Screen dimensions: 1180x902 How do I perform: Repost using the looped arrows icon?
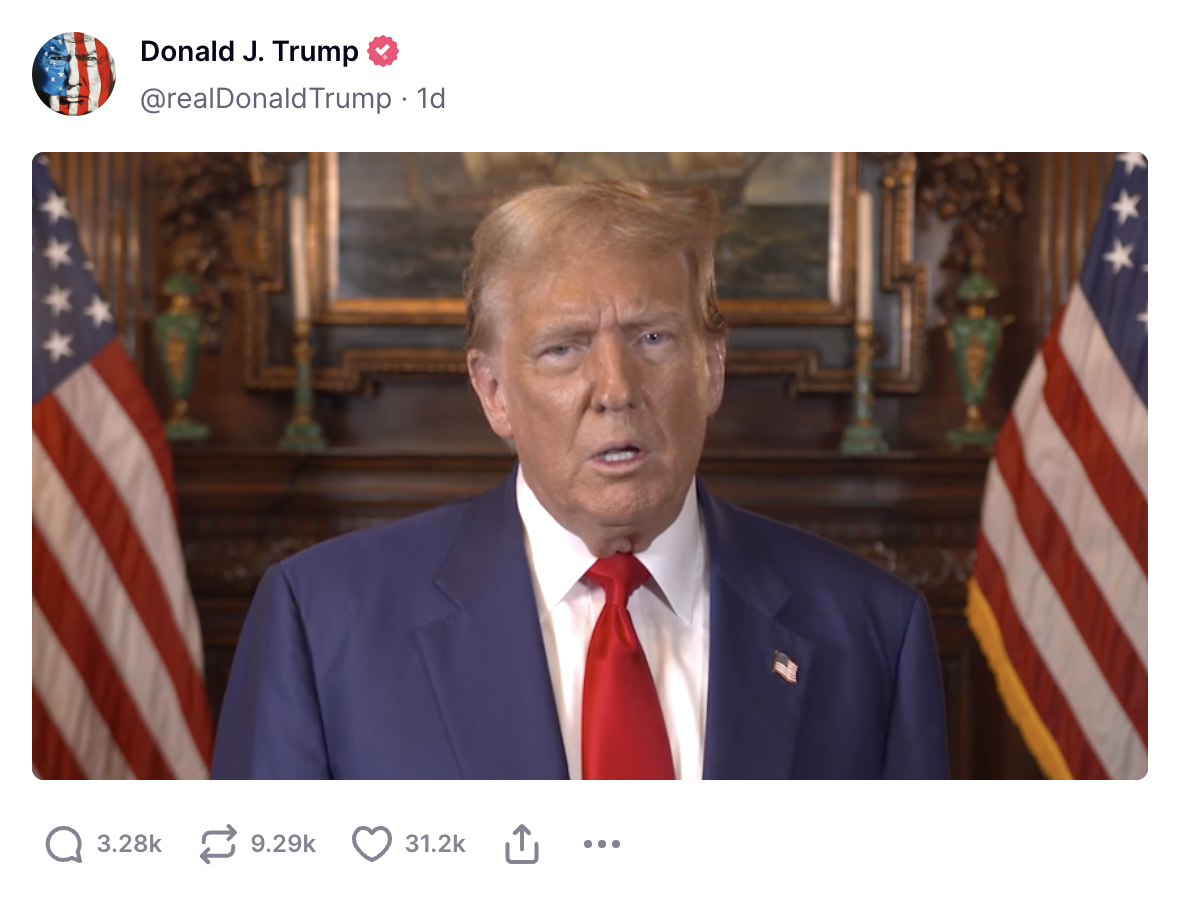click(x=218, y=844)
